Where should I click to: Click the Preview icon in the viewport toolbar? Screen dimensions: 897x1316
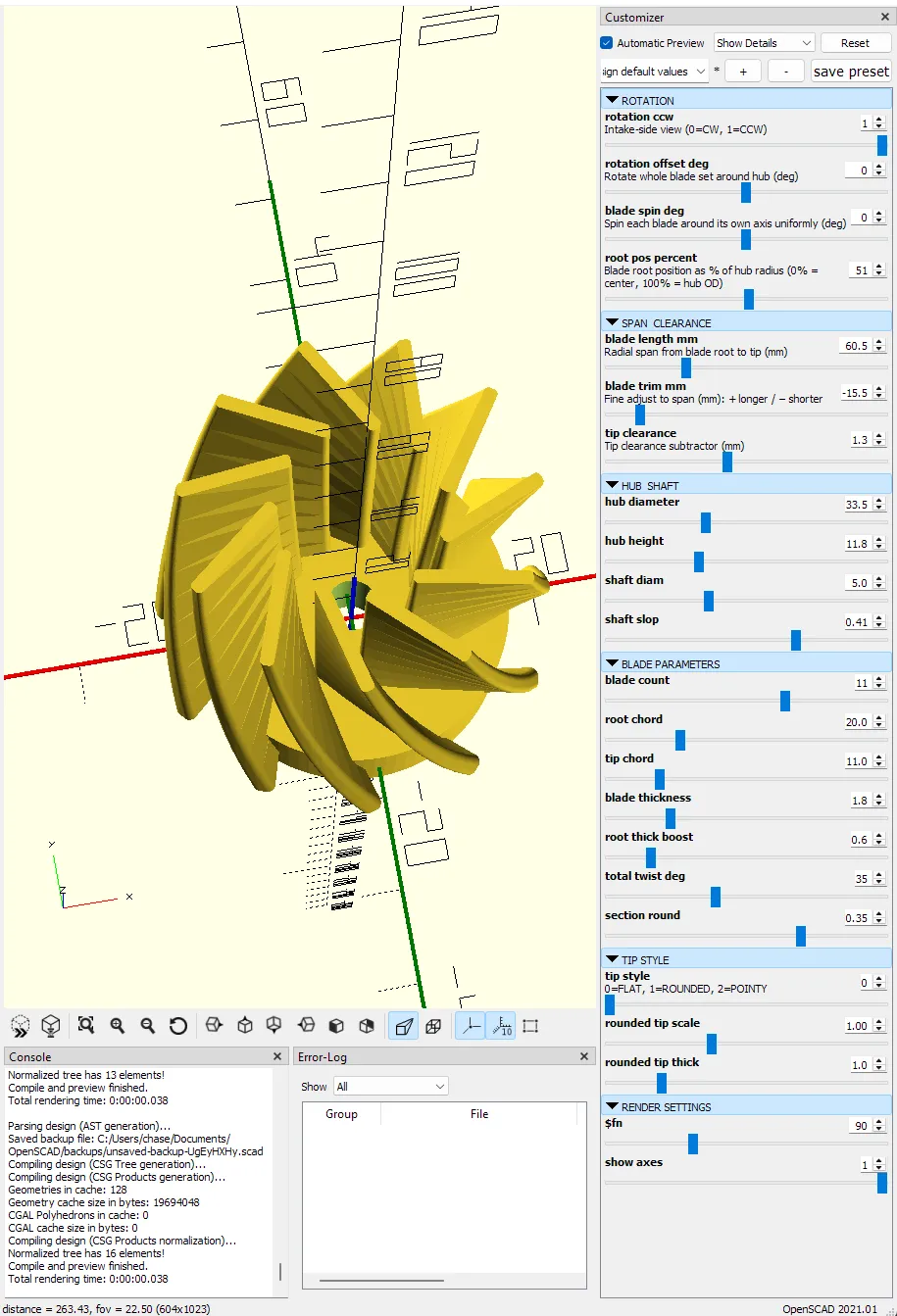point(21,1026)
